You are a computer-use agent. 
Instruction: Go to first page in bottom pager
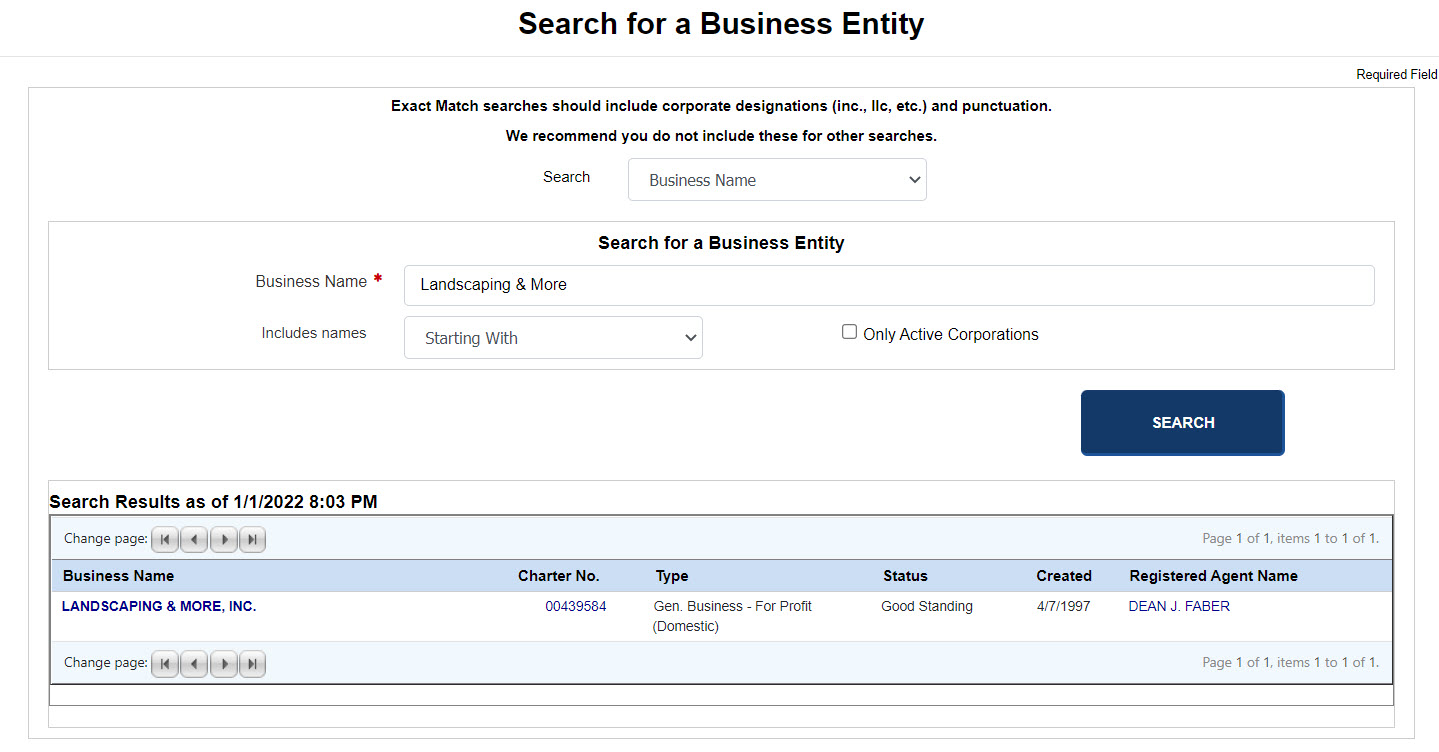pos(165,663)
